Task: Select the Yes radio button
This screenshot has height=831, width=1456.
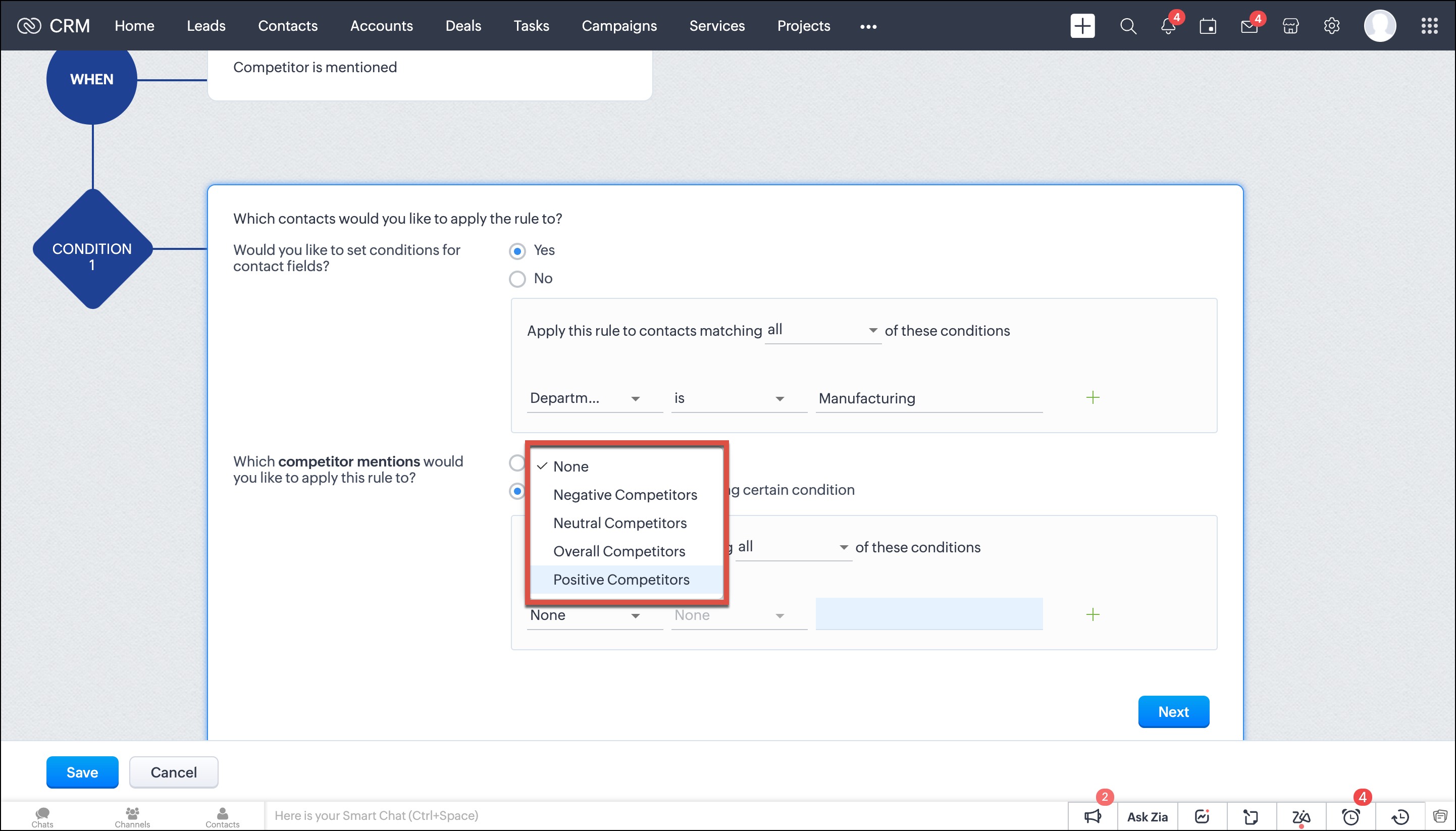Action: pyautogui.click(x=517, y=251)
